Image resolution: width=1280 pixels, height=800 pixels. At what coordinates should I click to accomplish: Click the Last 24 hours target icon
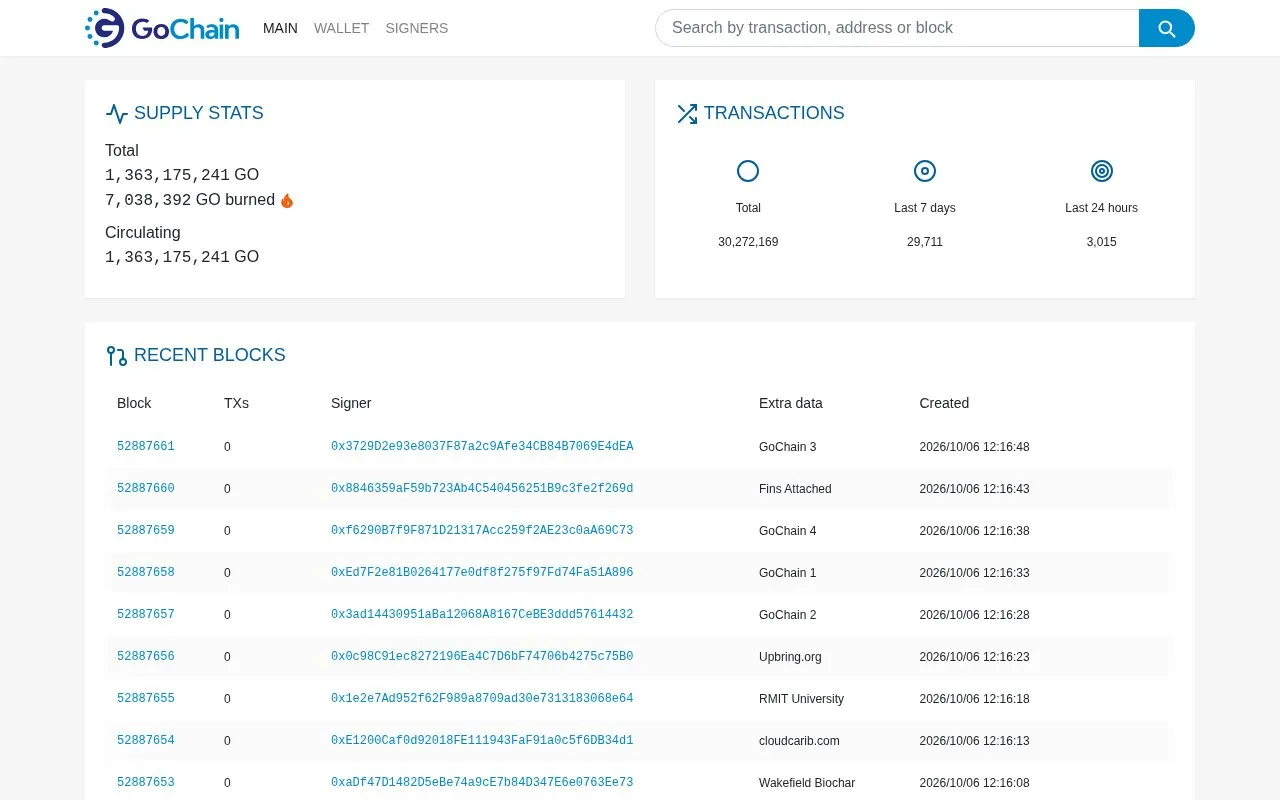(x=1102, y=171)
